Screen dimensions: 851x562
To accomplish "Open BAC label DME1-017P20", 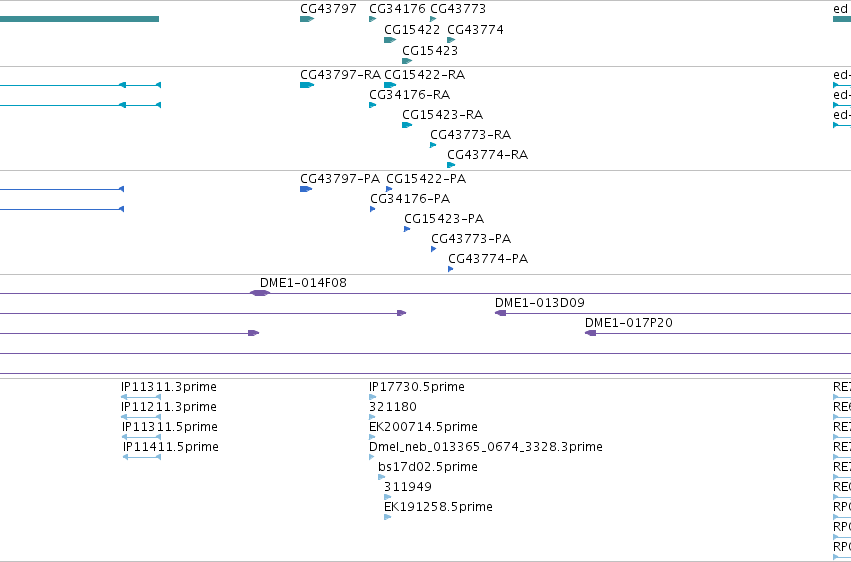I will pyautogui.click(x=629, y=323).
